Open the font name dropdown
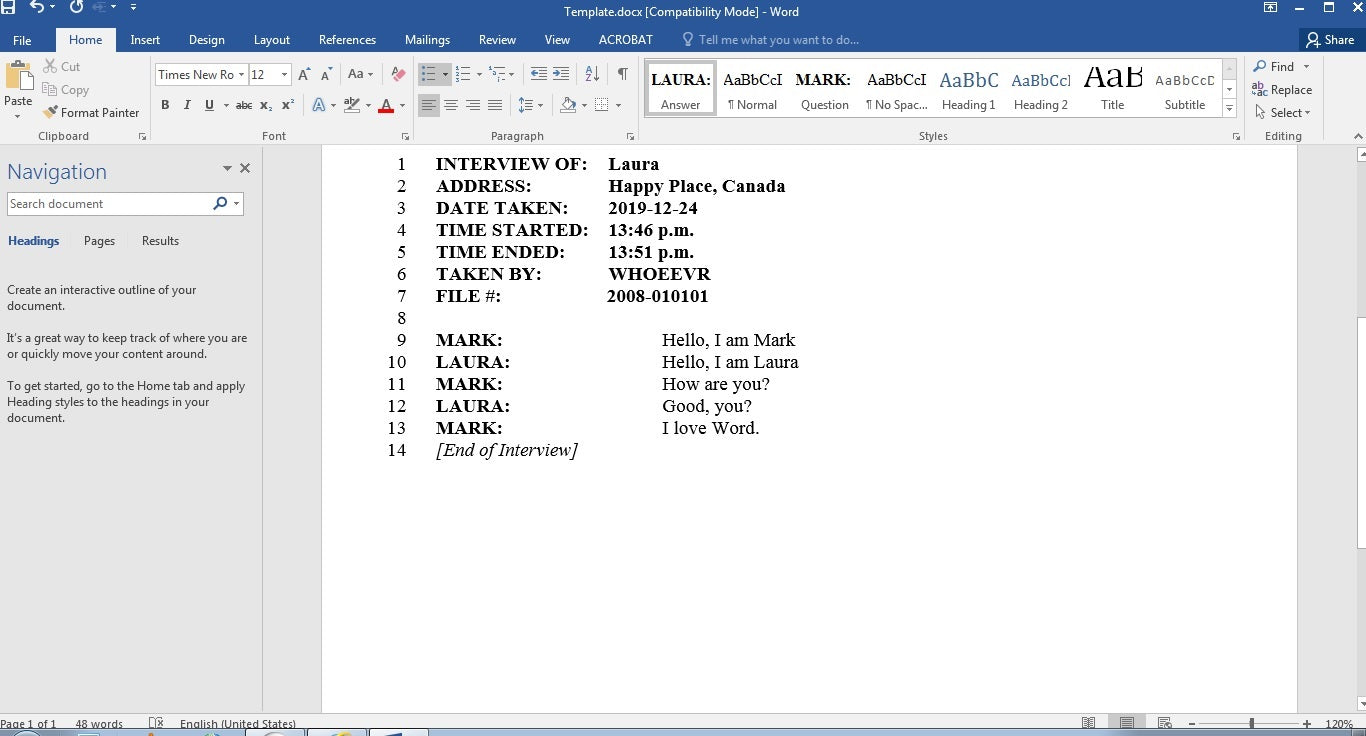1366x736 pixels. [x=241, y=75]
